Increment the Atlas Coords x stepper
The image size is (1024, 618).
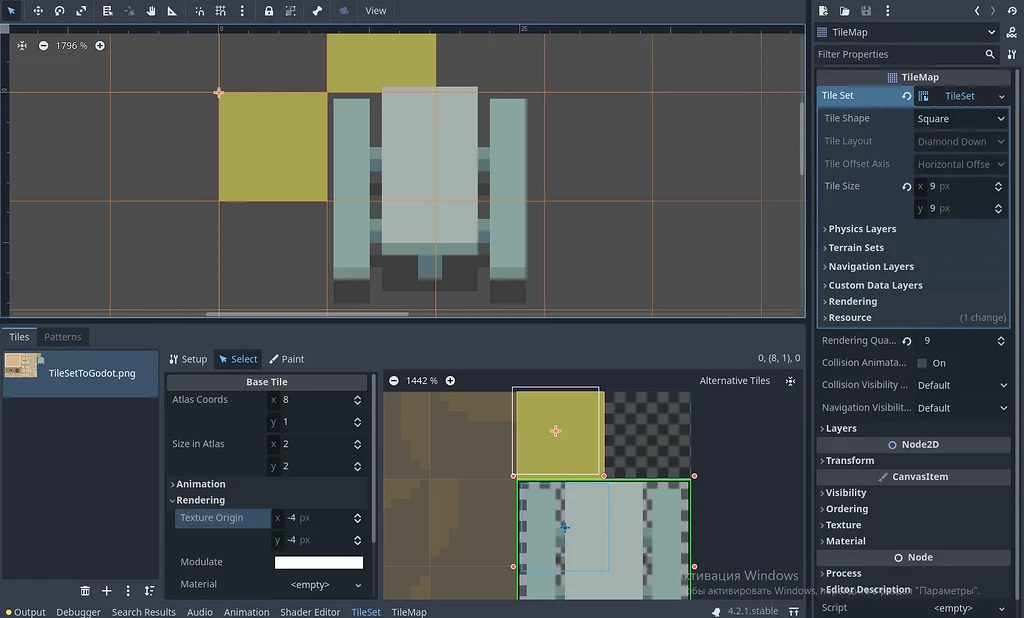pyautogui.click(x=357, y=397)
